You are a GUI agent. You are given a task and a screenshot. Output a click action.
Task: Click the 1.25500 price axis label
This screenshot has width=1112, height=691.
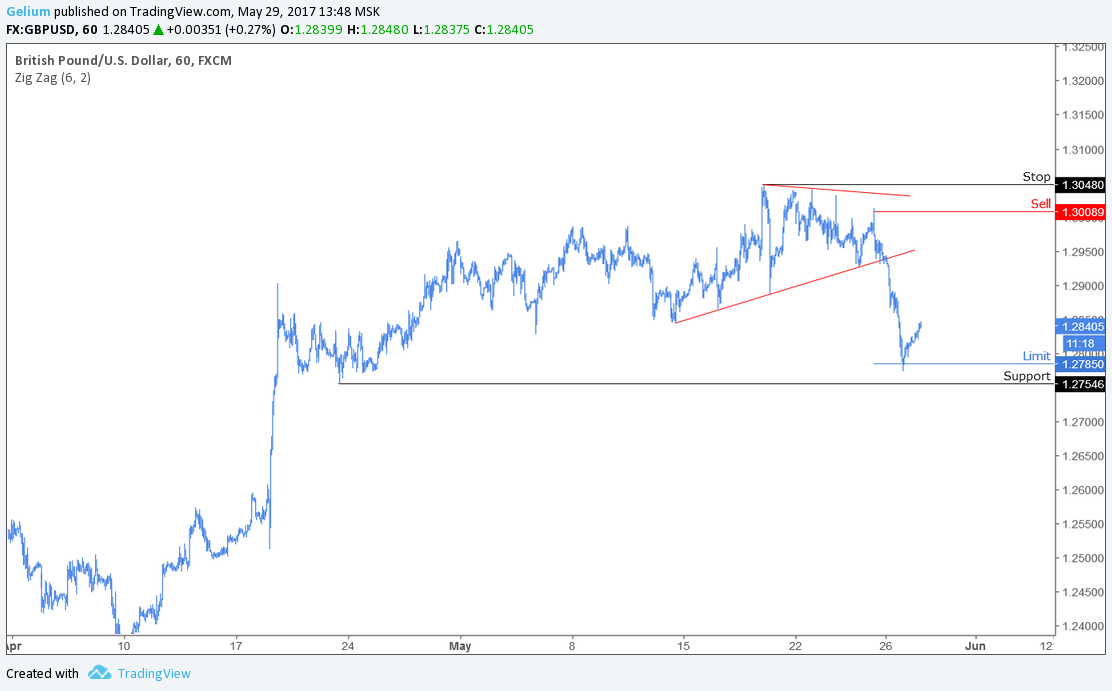[x=1083, y=524]
